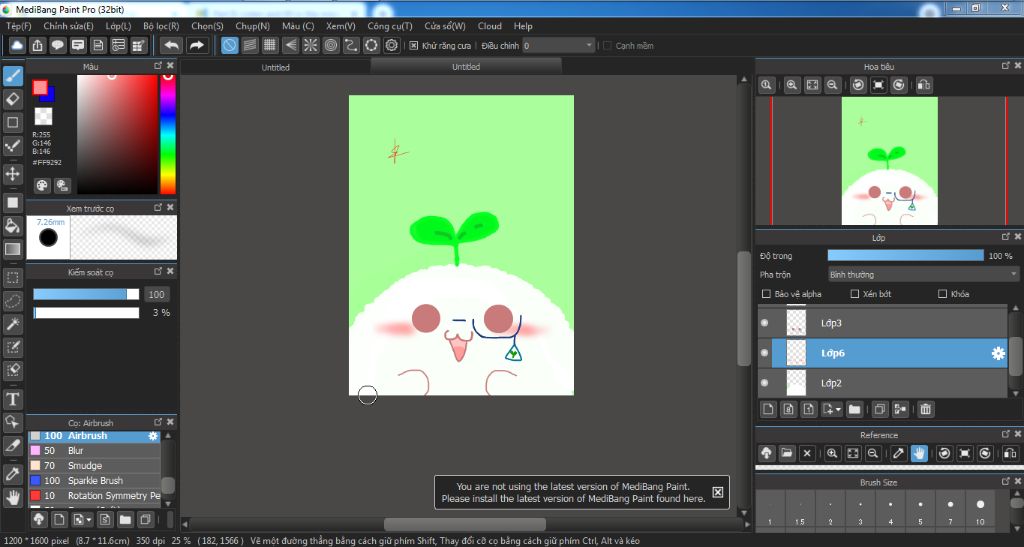
Task: Turn snap off icon in toolbar
Action: coord(229,45)
